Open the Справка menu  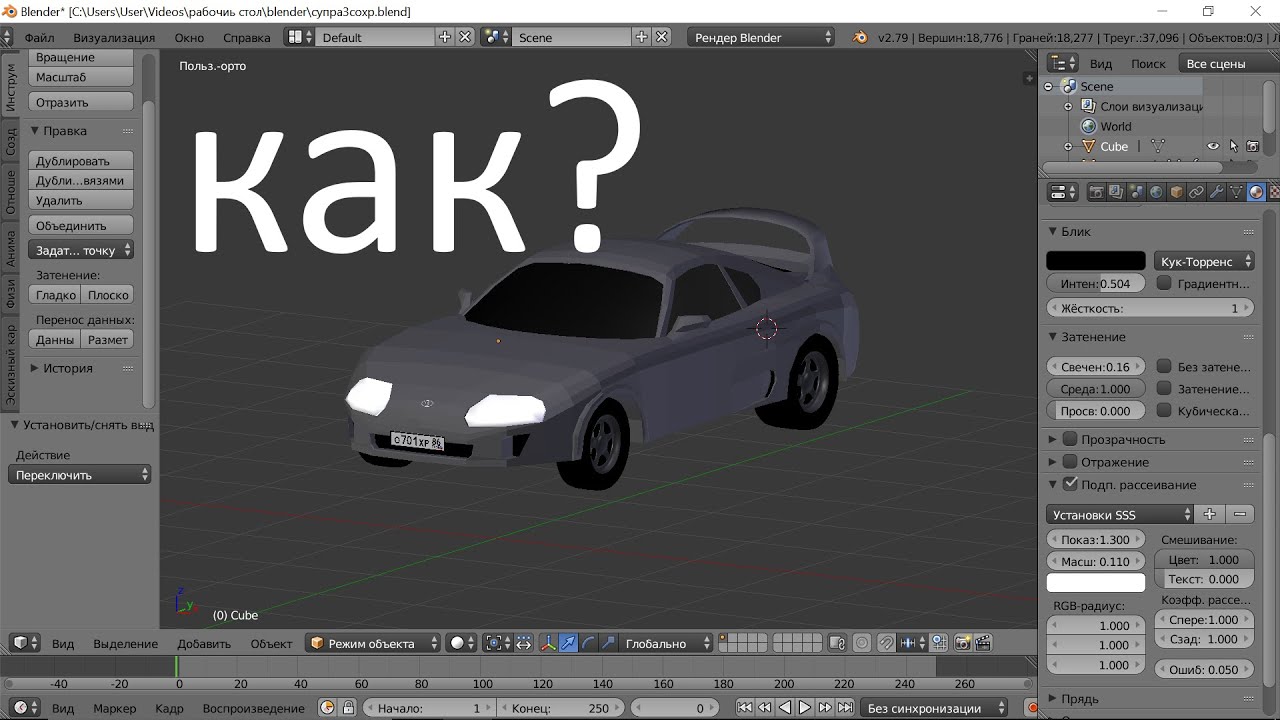click(247, 37)
